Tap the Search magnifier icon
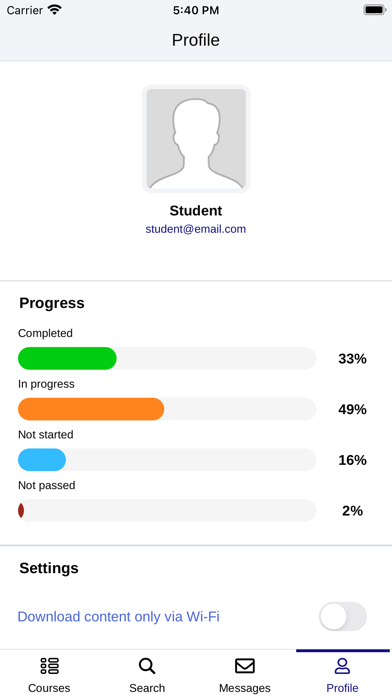Viewport: 392px width, 696px height. pyautogui.click(x=147, y=666)
